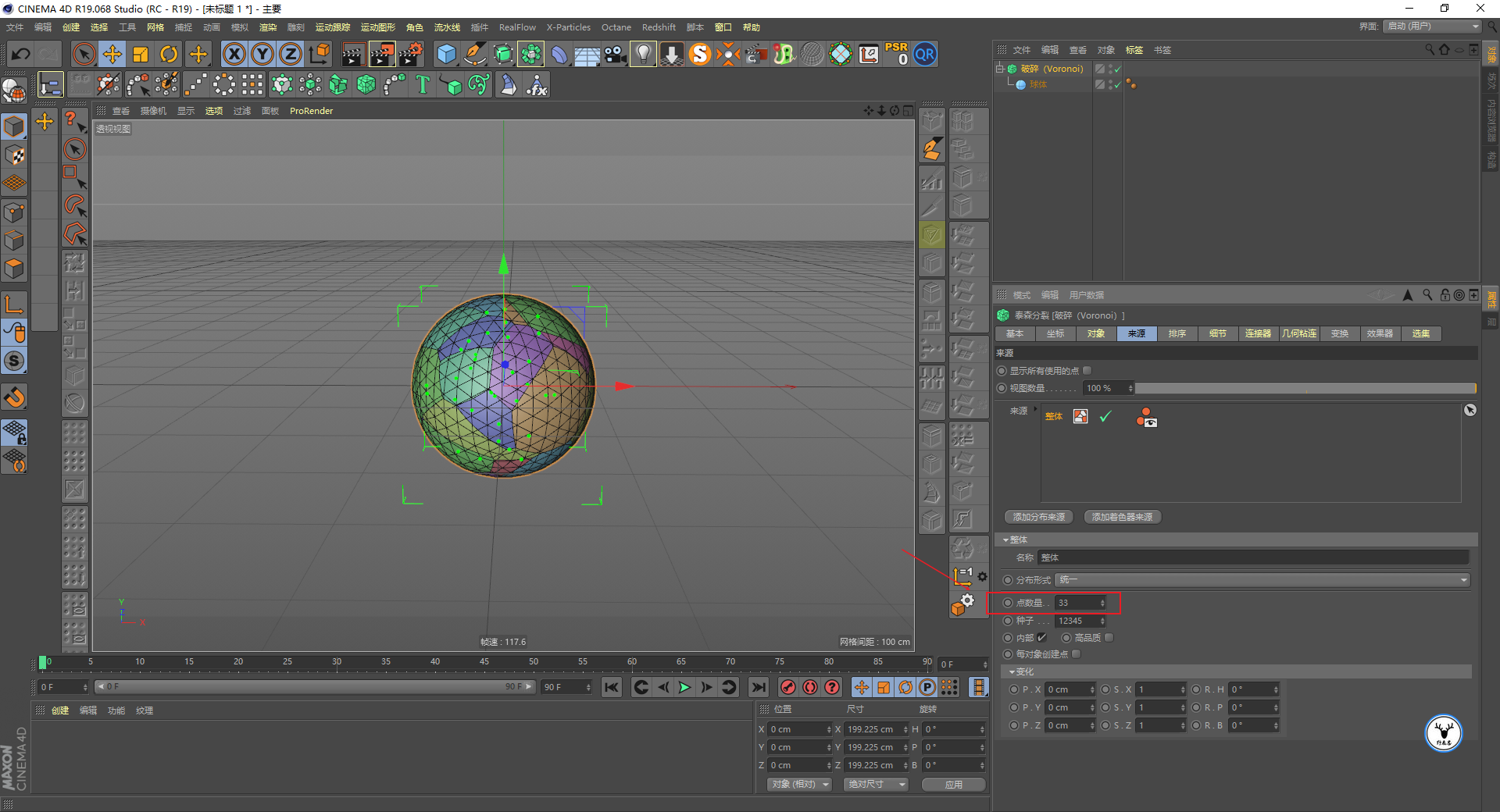Collapse the 变化 section
Viewport: 1500px width, 812px height.
coord(1012,672)
